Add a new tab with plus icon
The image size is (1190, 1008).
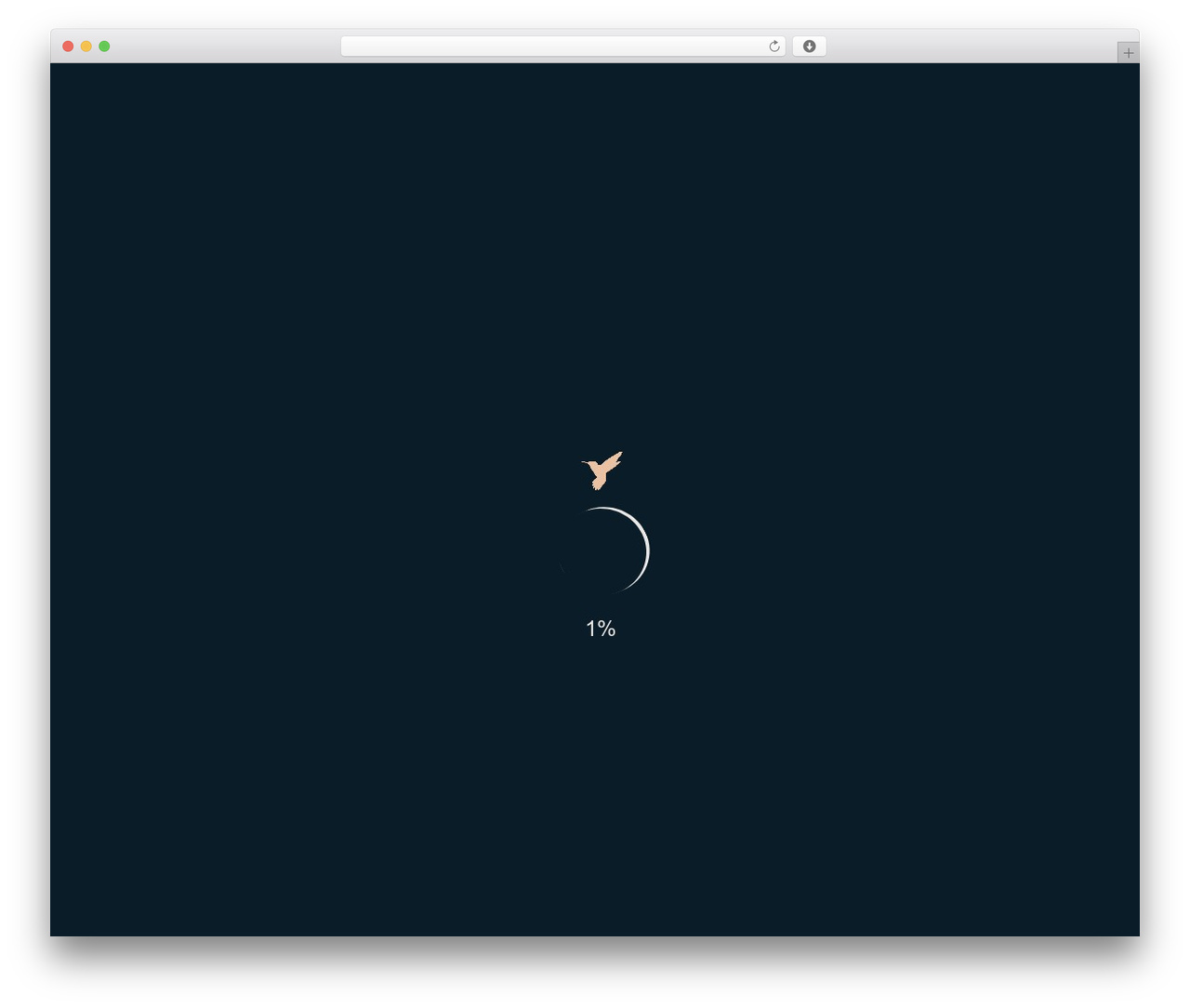coord(1129,53)
